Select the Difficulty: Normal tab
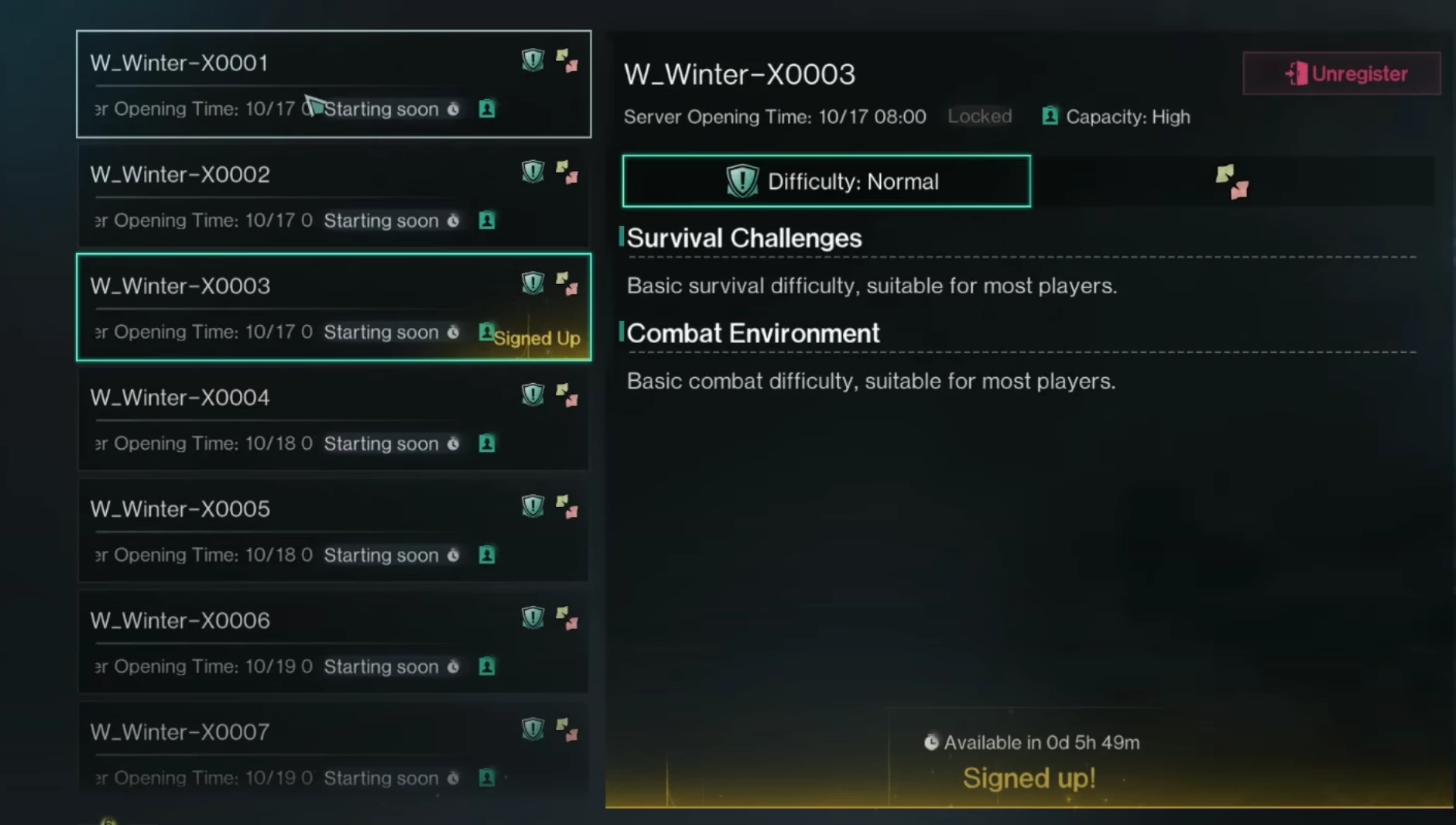1456x825 pixels. click(826, 181)
